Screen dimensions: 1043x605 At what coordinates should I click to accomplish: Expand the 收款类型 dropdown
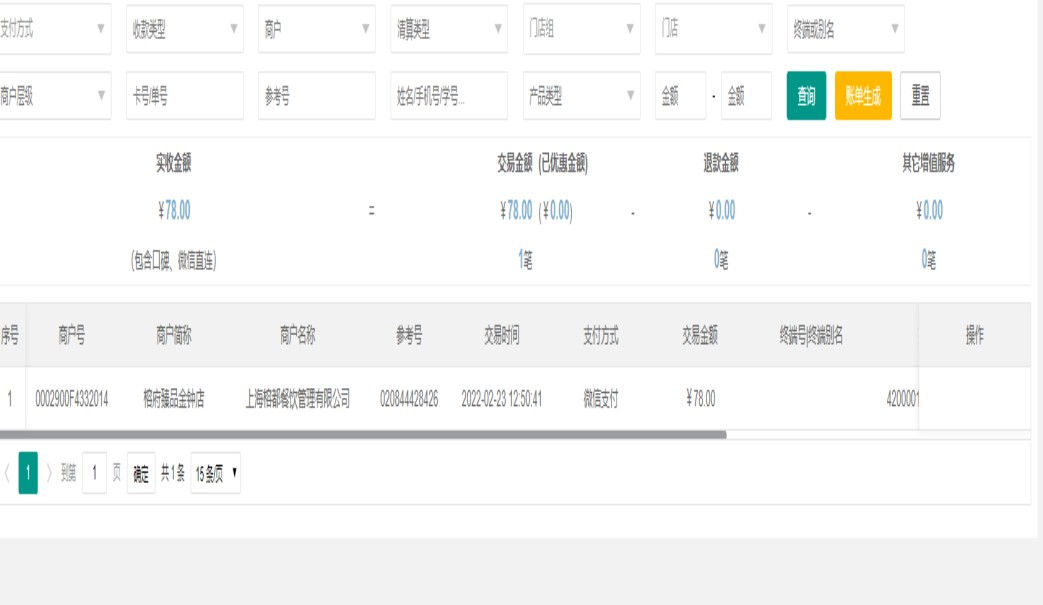[184, 29]
